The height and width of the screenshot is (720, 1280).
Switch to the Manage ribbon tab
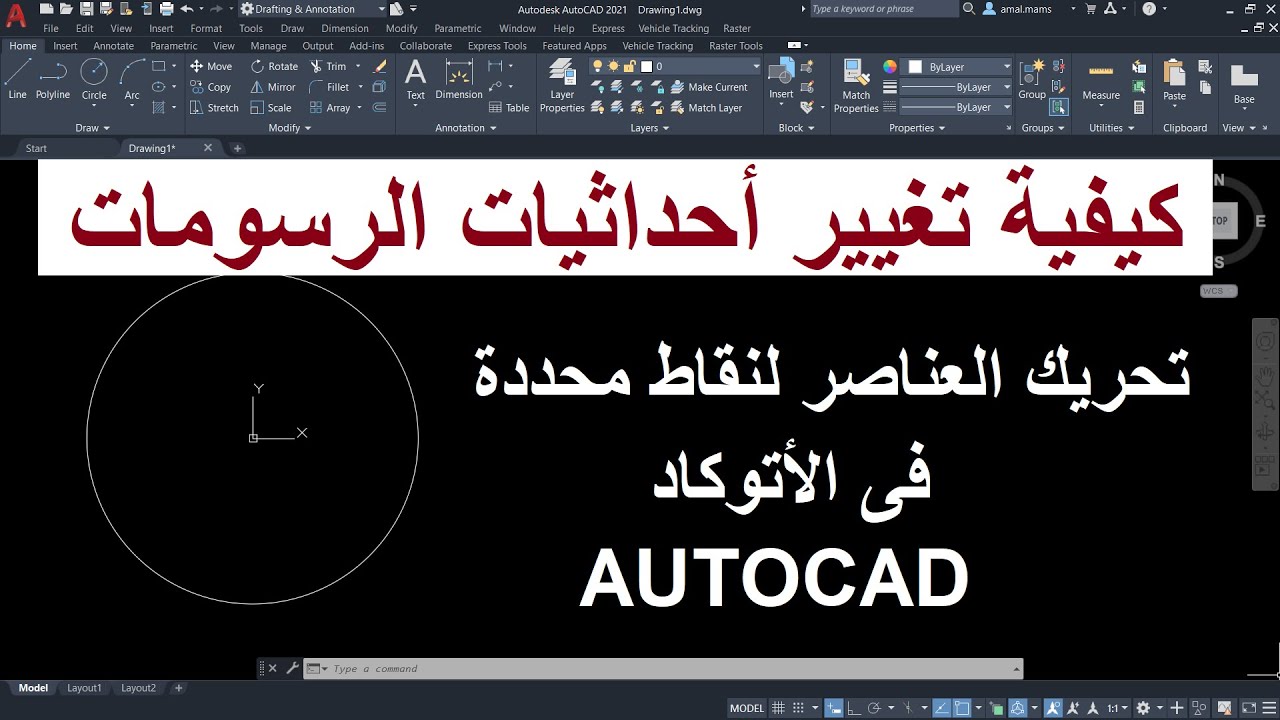click(268, 46)
